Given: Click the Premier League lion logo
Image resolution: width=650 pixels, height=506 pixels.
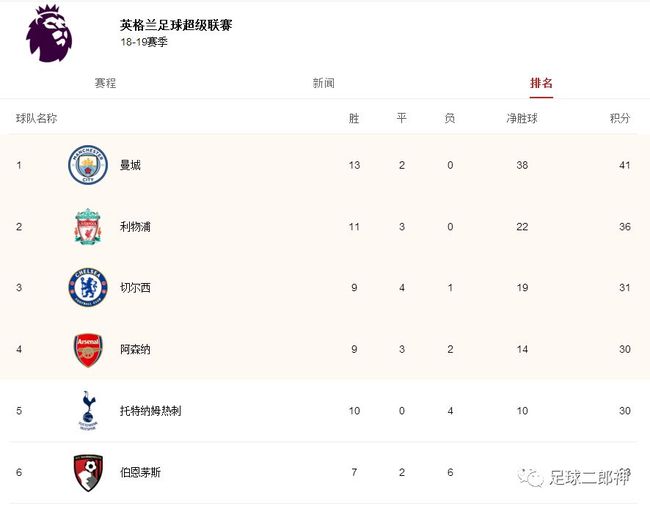Looking at the screenshot, I should tap(49, 33).
